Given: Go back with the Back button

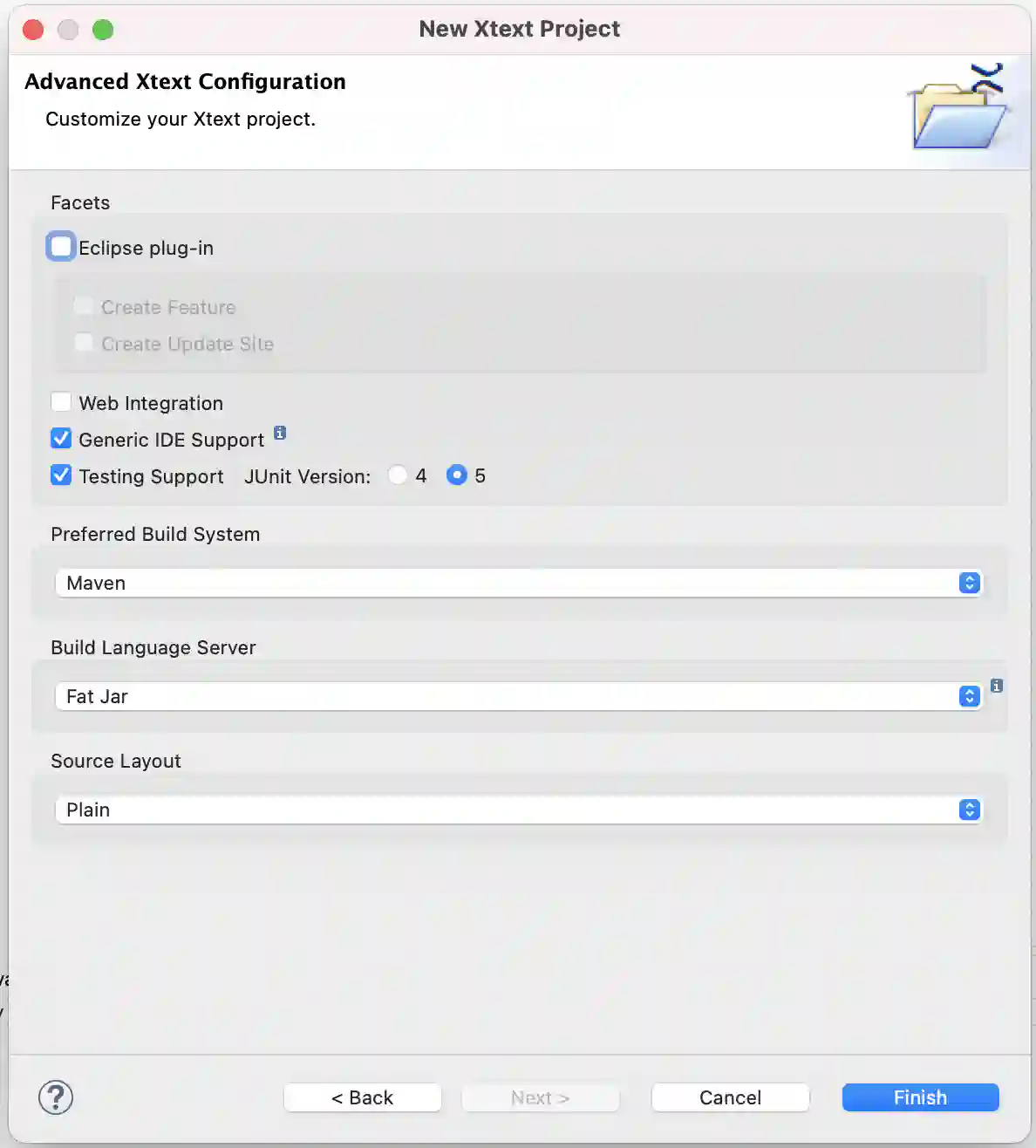Looking at the screenshot, I should (x=362, y=1097).
